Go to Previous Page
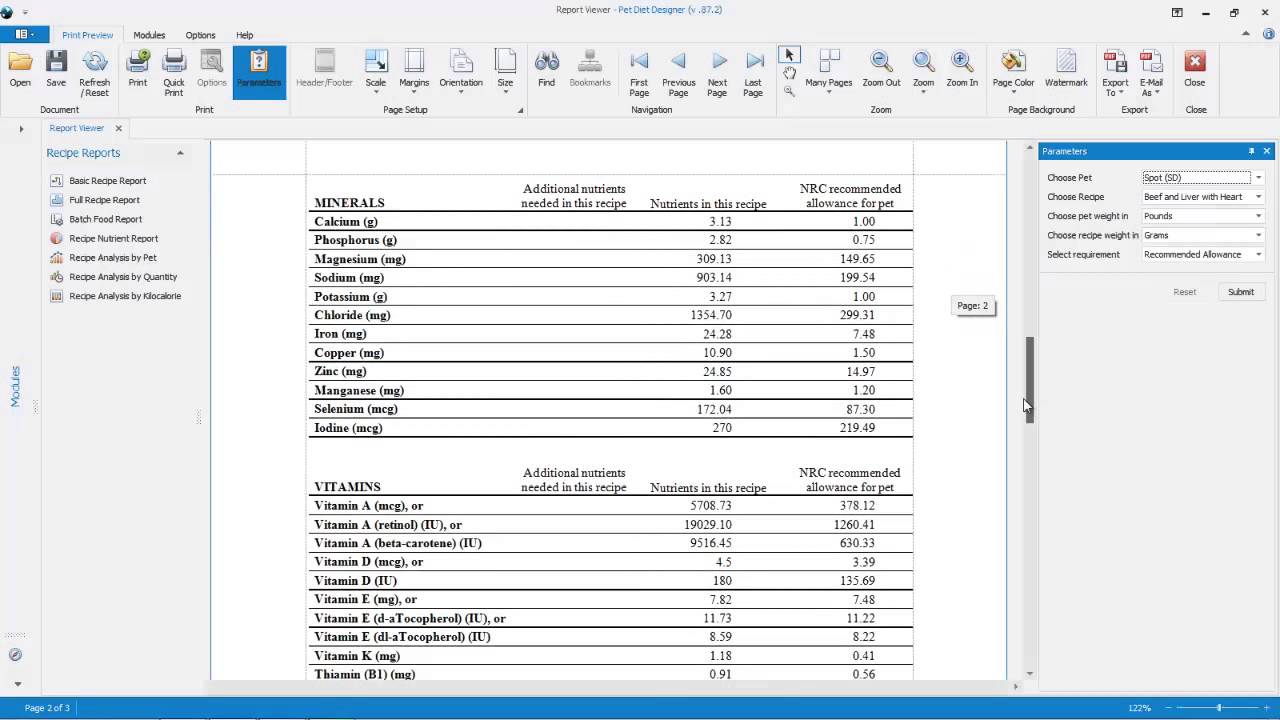This screenshot has height=720, width=1280. [678, 73]
